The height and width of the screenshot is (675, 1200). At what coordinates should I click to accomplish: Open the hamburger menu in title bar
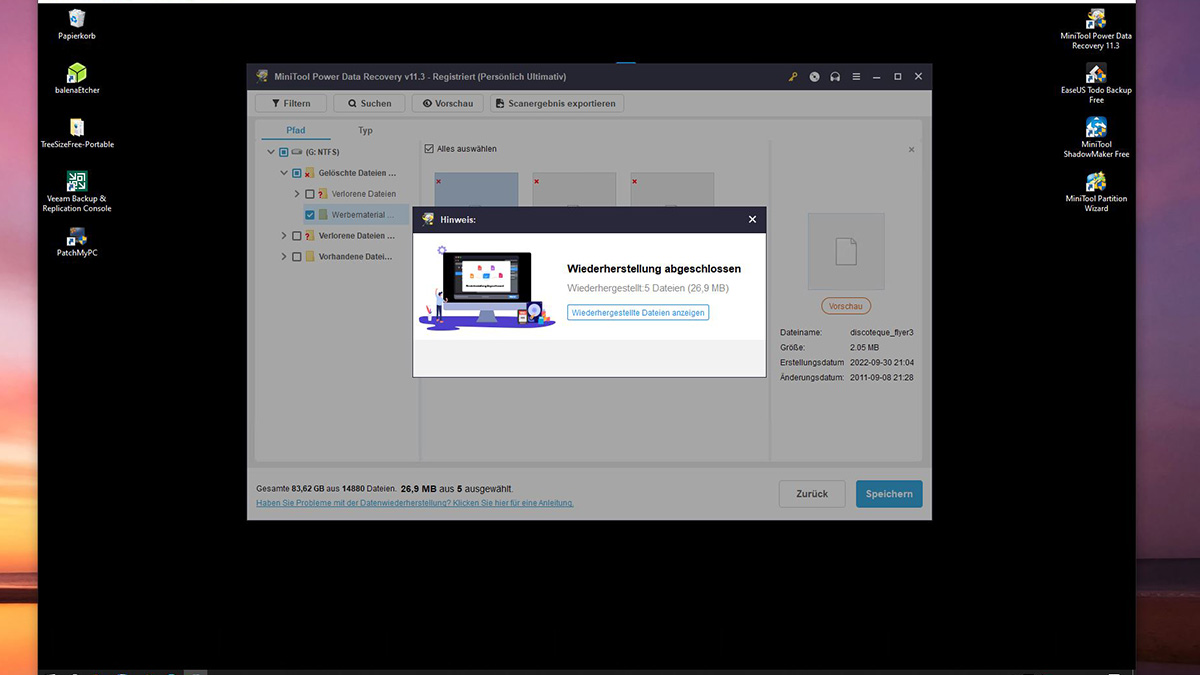pyautogui.click(x=856, y=77)
